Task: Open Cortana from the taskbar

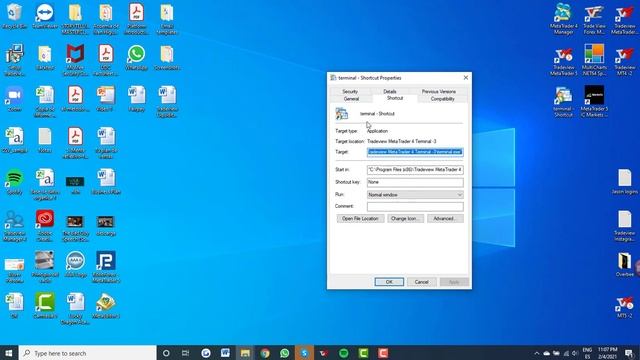Action: (166, 353)
